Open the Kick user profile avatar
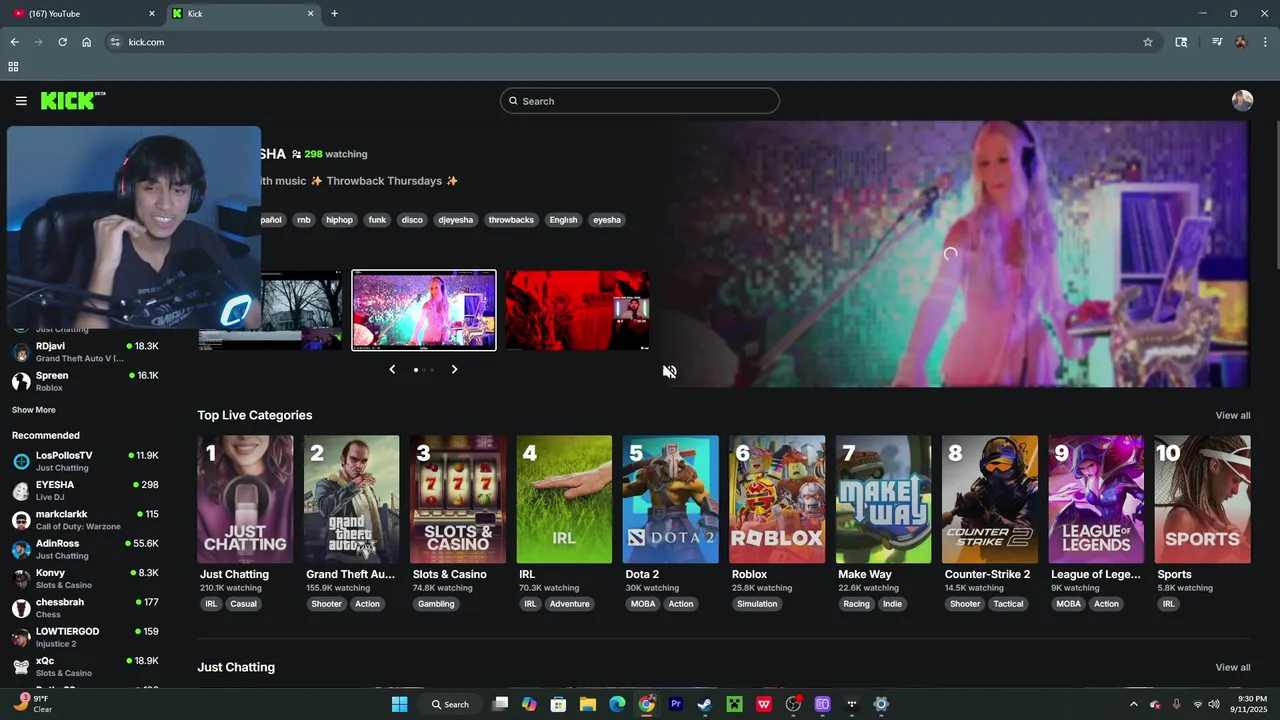Viewport: 1280px width, 720px height. (1242, 101)
